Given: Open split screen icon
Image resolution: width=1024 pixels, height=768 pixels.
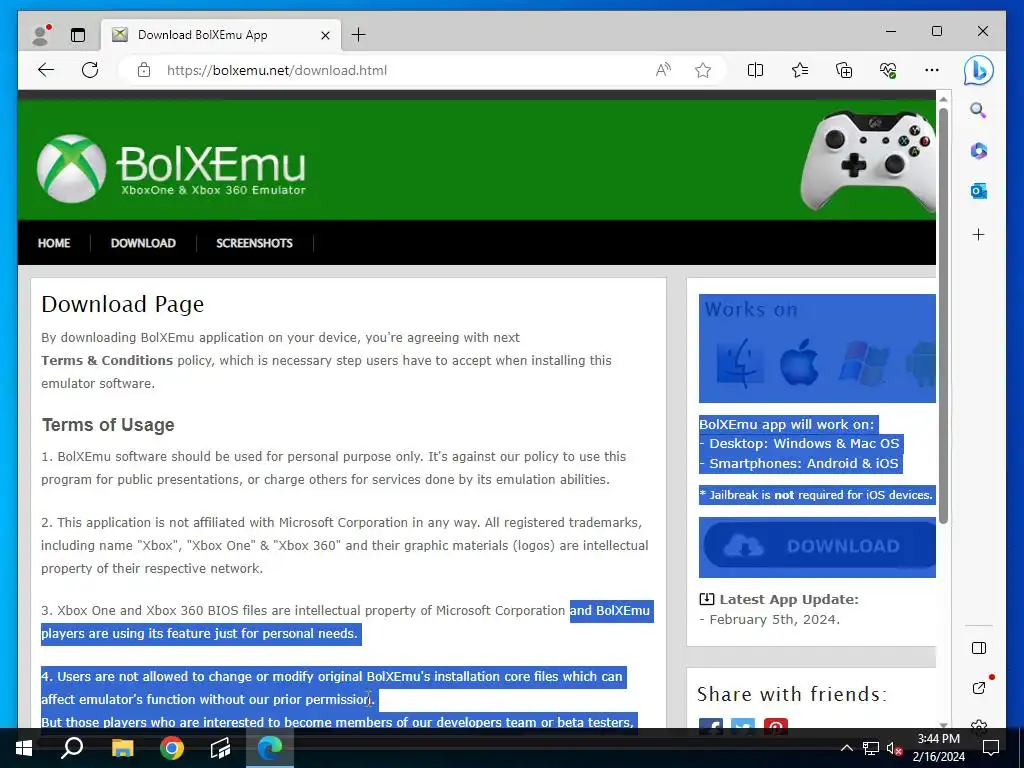Looking at the screenshot, I should click(x=755, y=70).
